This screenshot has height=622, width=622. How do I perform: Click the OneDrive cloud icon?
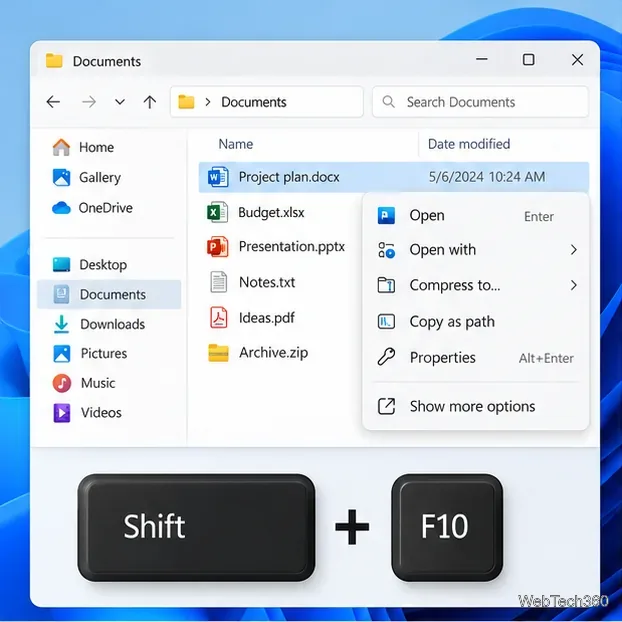(61, 207)
